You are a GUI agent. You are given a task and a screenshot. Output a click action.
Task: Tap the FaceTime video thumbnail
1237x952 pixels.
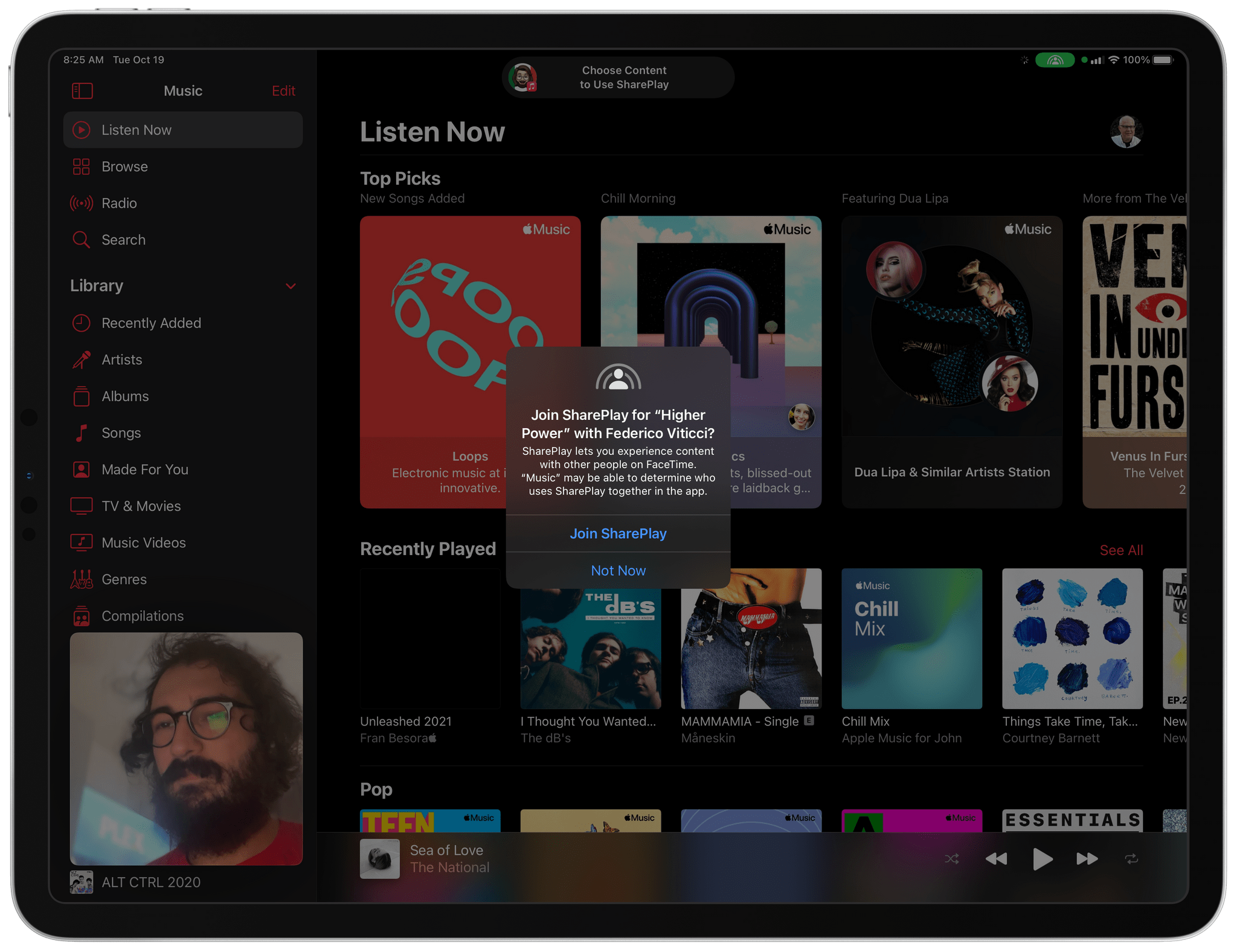click(186, 749)
